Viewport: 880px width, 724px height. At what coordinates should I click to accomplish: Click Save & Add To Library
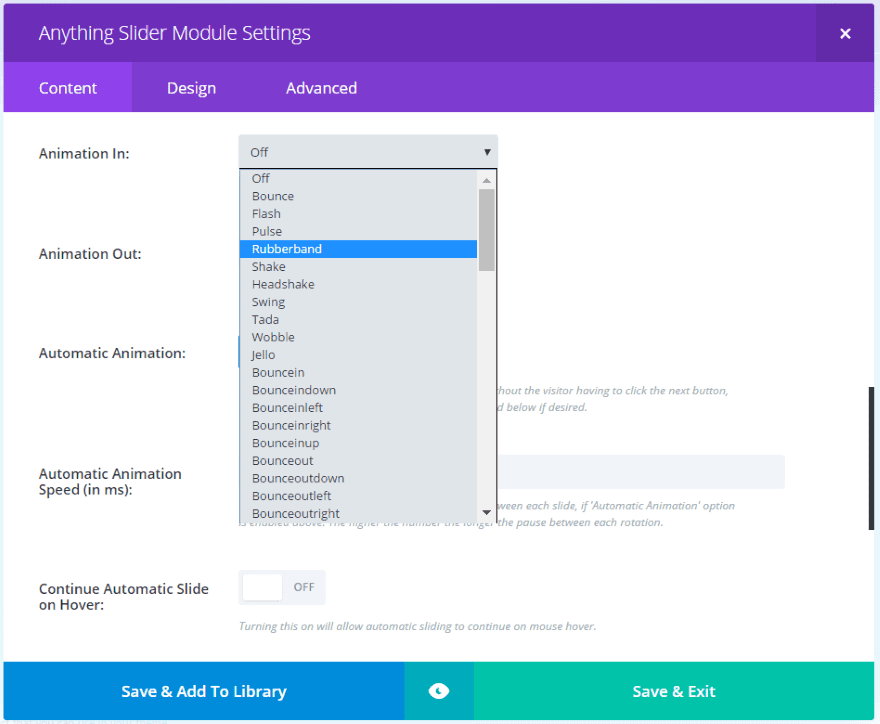tap(204, 691)
